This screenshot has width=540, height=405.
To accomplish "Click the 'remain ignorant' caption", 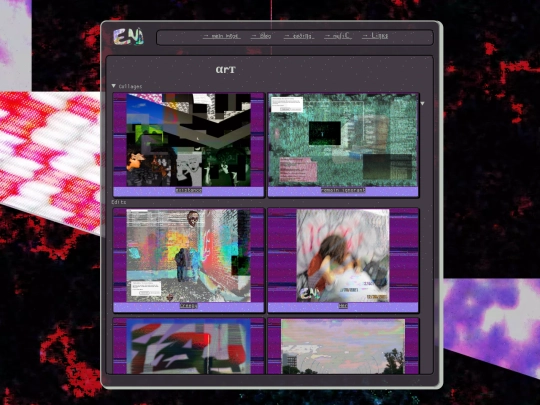I will (x=343, y=190).
